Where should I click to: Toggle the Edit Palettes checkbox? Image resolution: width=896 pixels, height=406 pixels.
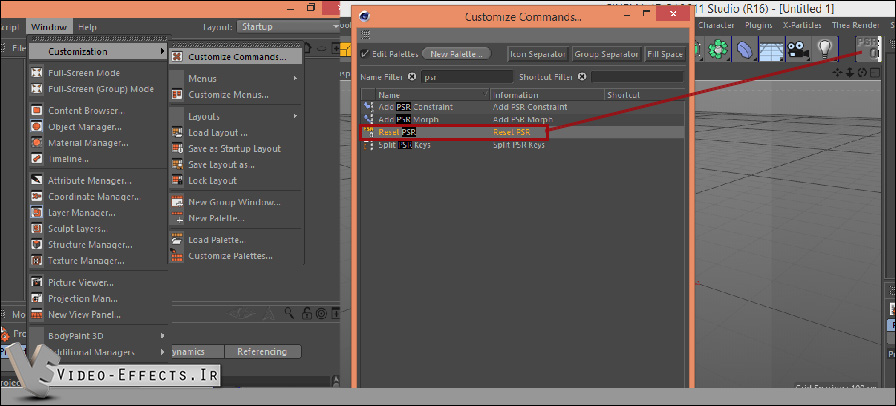[365, 54]
